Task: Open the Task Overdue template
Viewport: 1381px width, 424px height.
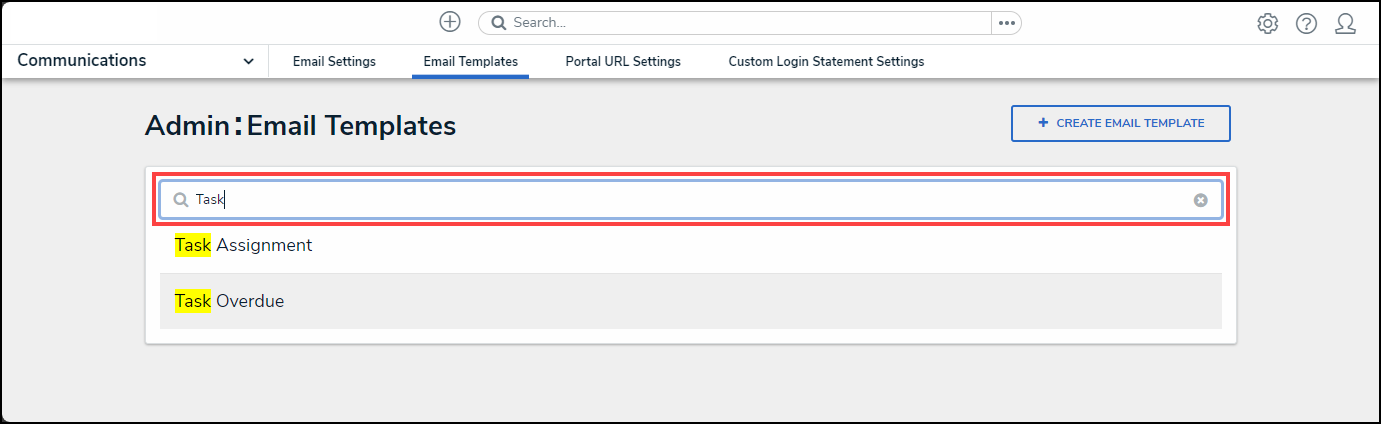Action: 230,301
